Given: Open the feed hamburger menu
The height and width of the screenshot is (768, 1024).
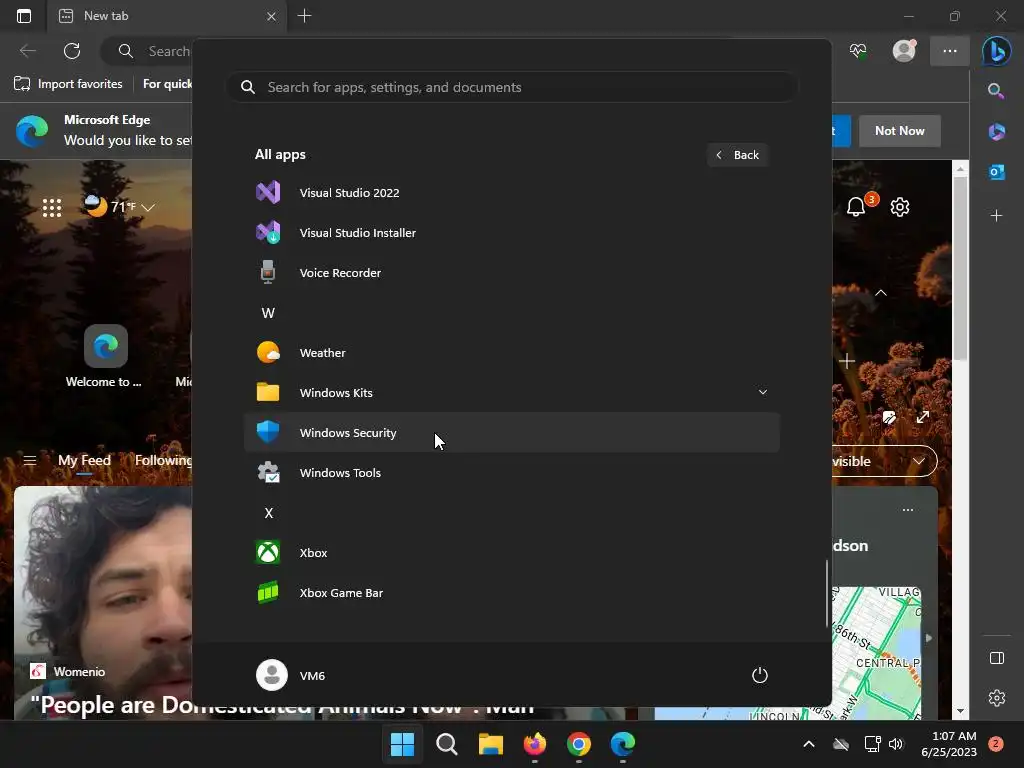Looking at the screenshot, I should coord(29,460).
